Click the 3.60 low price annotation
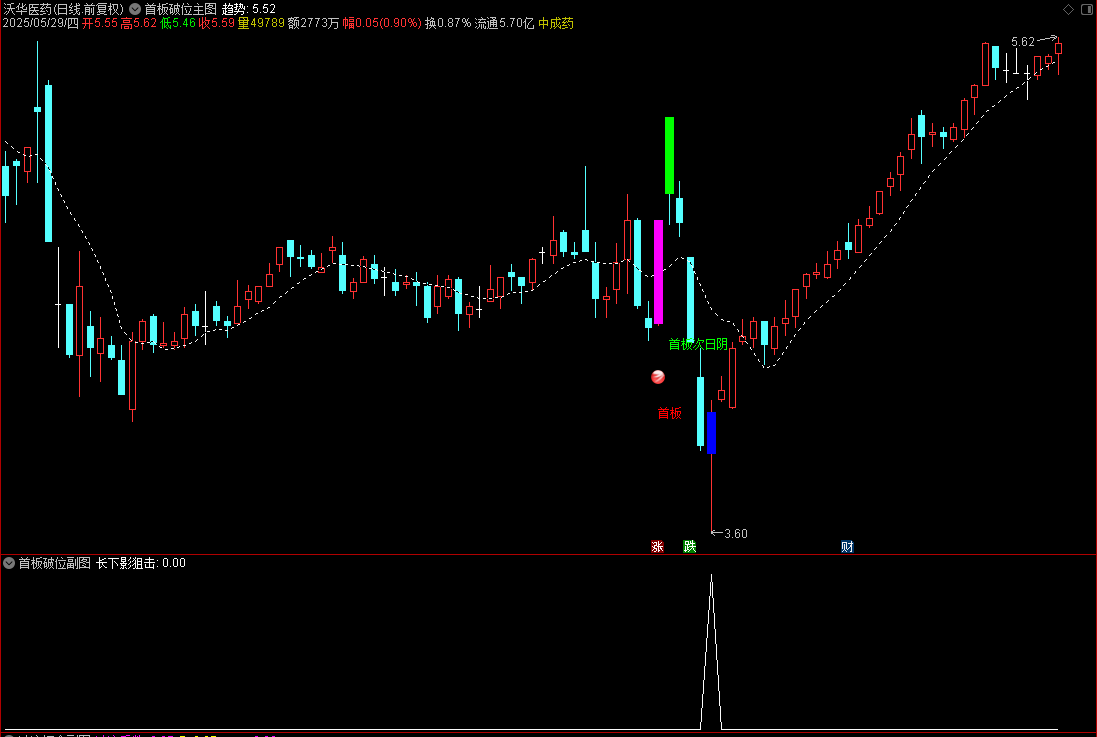Viewport: 1097px width, 737px height. tap(735, 533)
